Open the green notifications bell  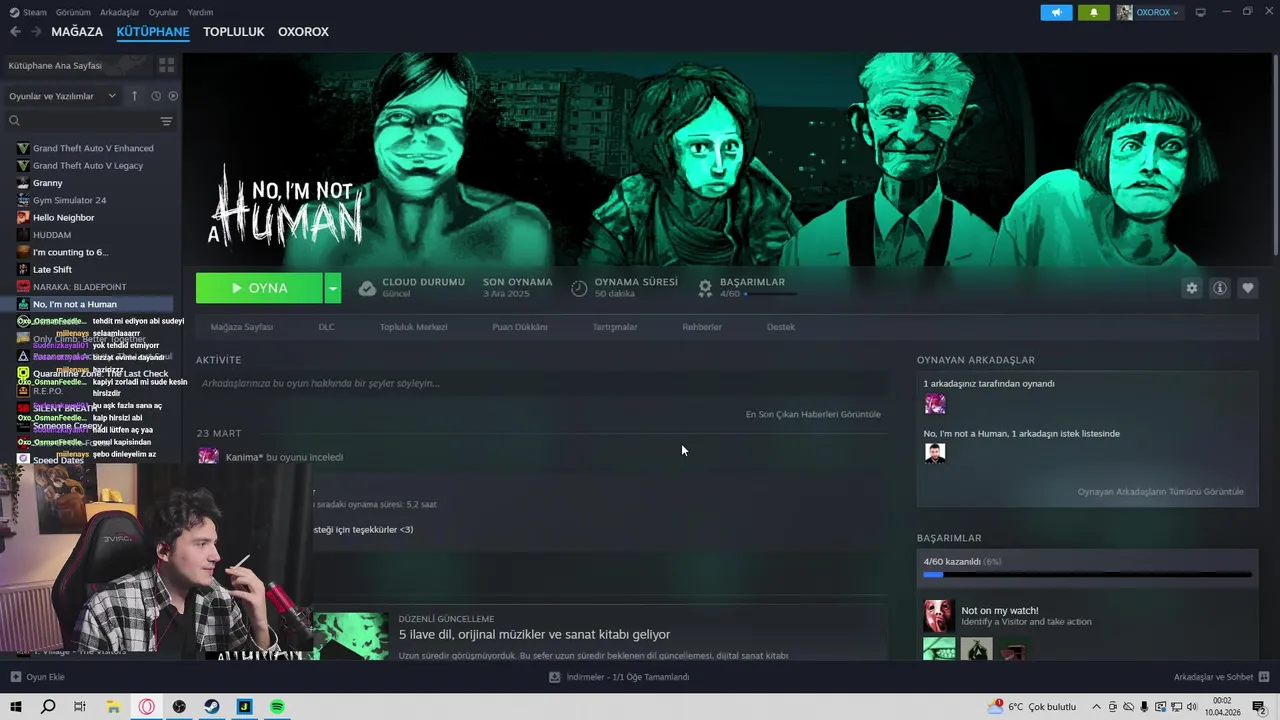(1094, 12)
